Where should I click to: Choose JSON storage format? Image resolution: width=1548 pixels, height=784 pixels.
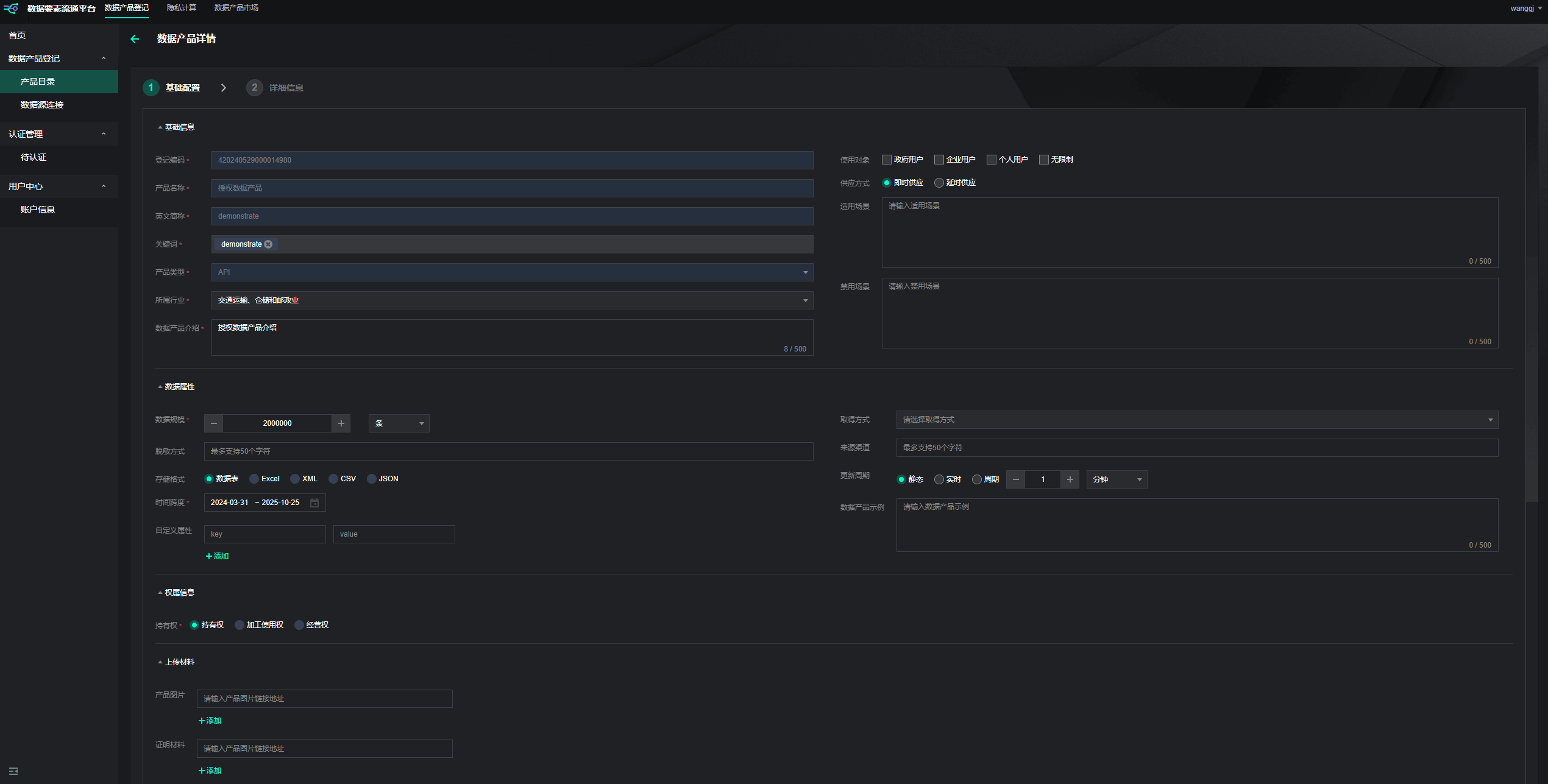click(372, 479)
